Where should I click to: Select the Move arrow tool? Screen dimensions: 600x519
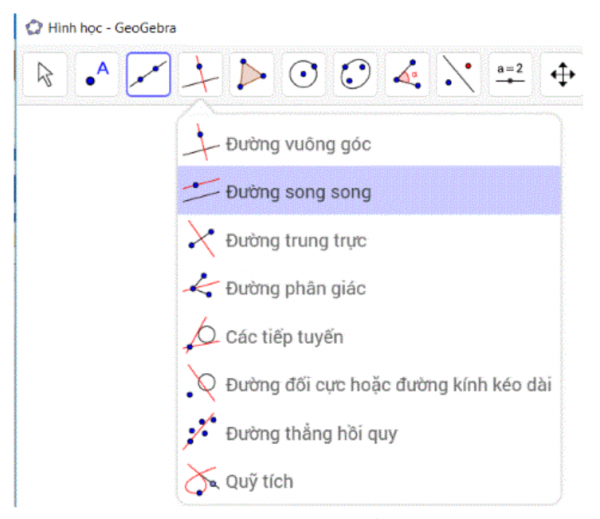coord(45,74)
